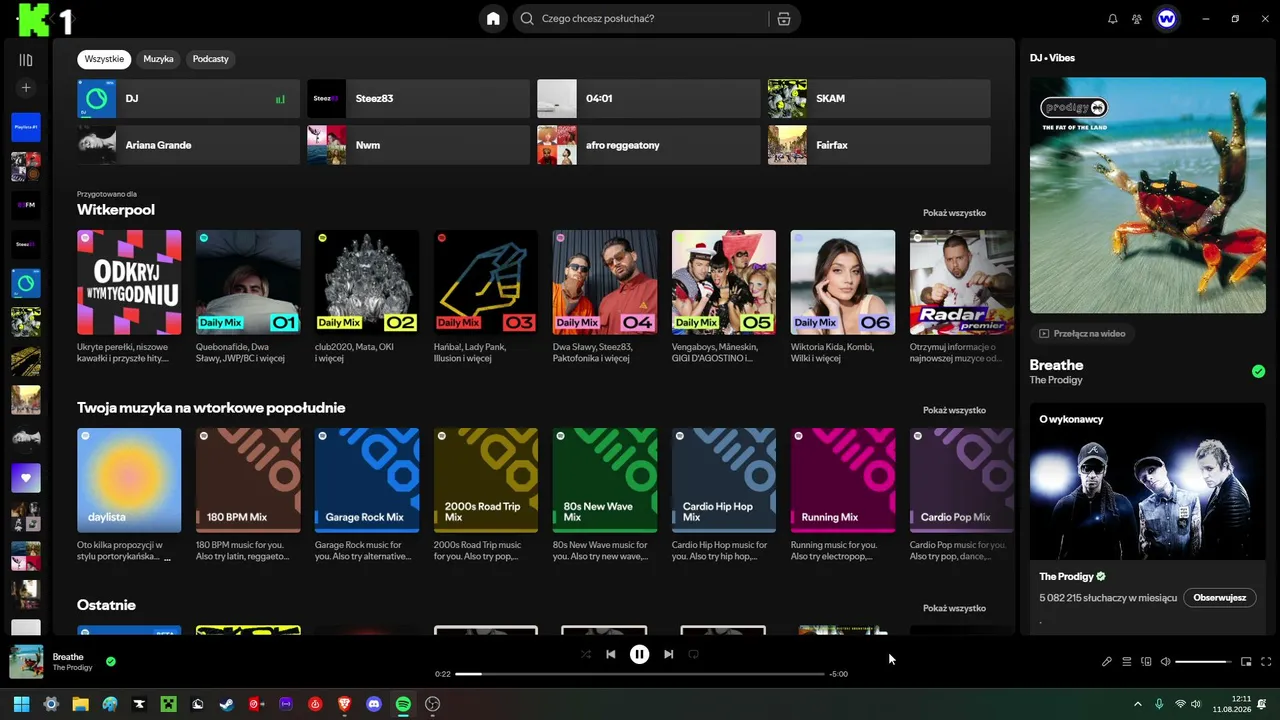This screenshot has width=1280, height=720.
Task: Click 'Pokaż wszystko' for wtorkowe popołudnie section
Action: (954, 410)
